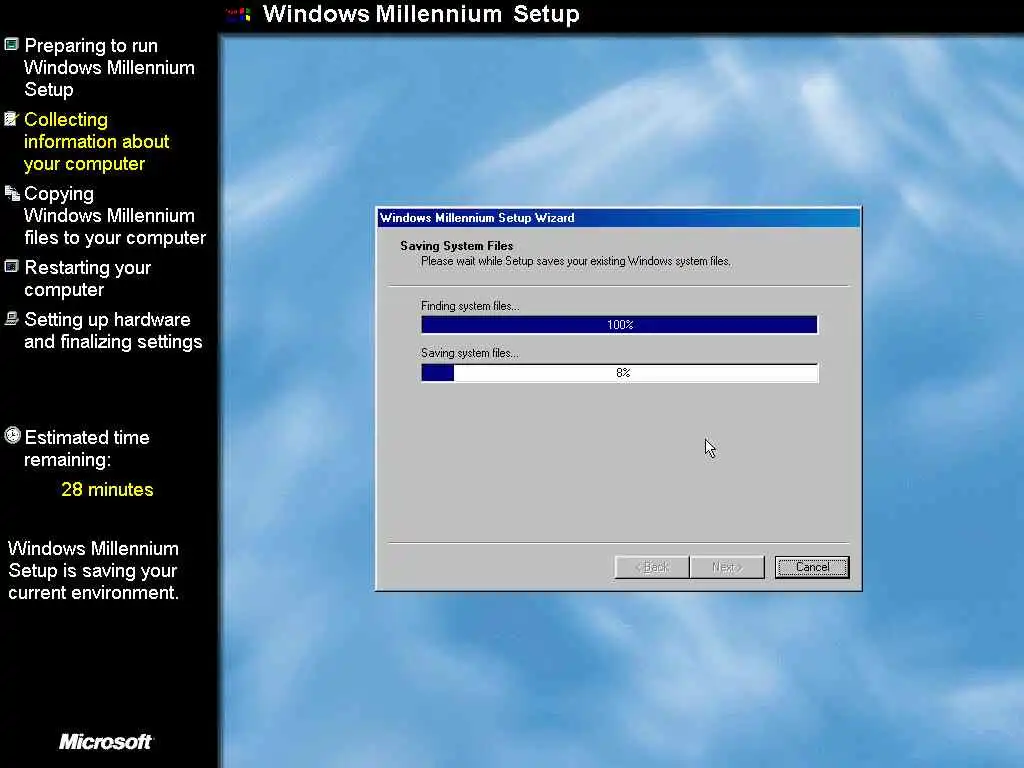Click the Windows flag logo in the Setup header
1024x768 pixels.
238,14
